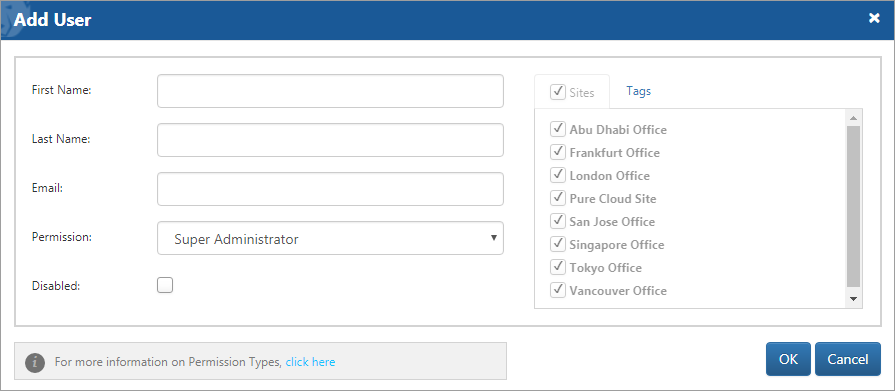The width and height of the screenshot is (895, 391).
Task: Click the San Jose Office label
Action: pos(612,221)
